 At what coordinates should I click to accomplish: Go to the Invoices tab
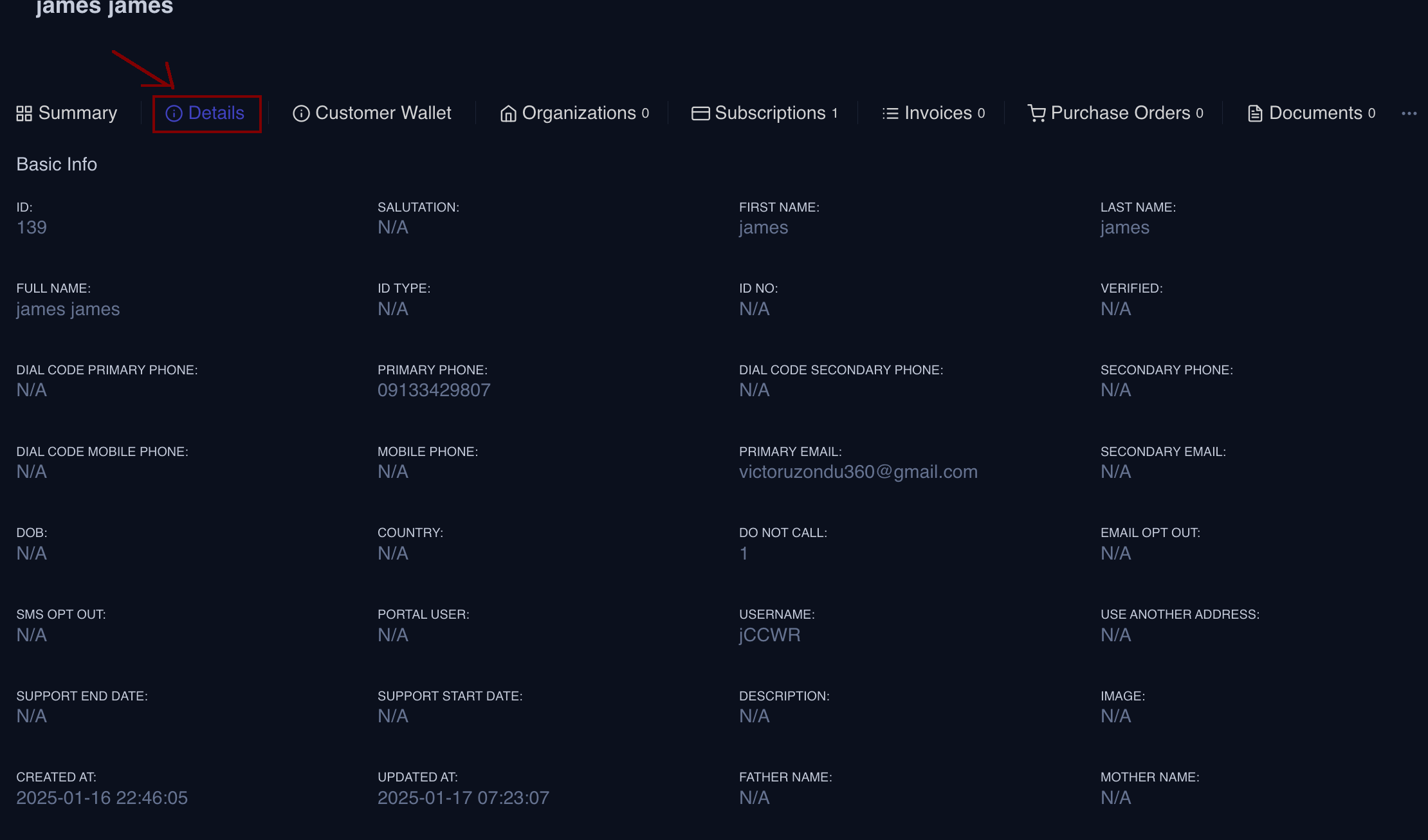pos(938,113)
